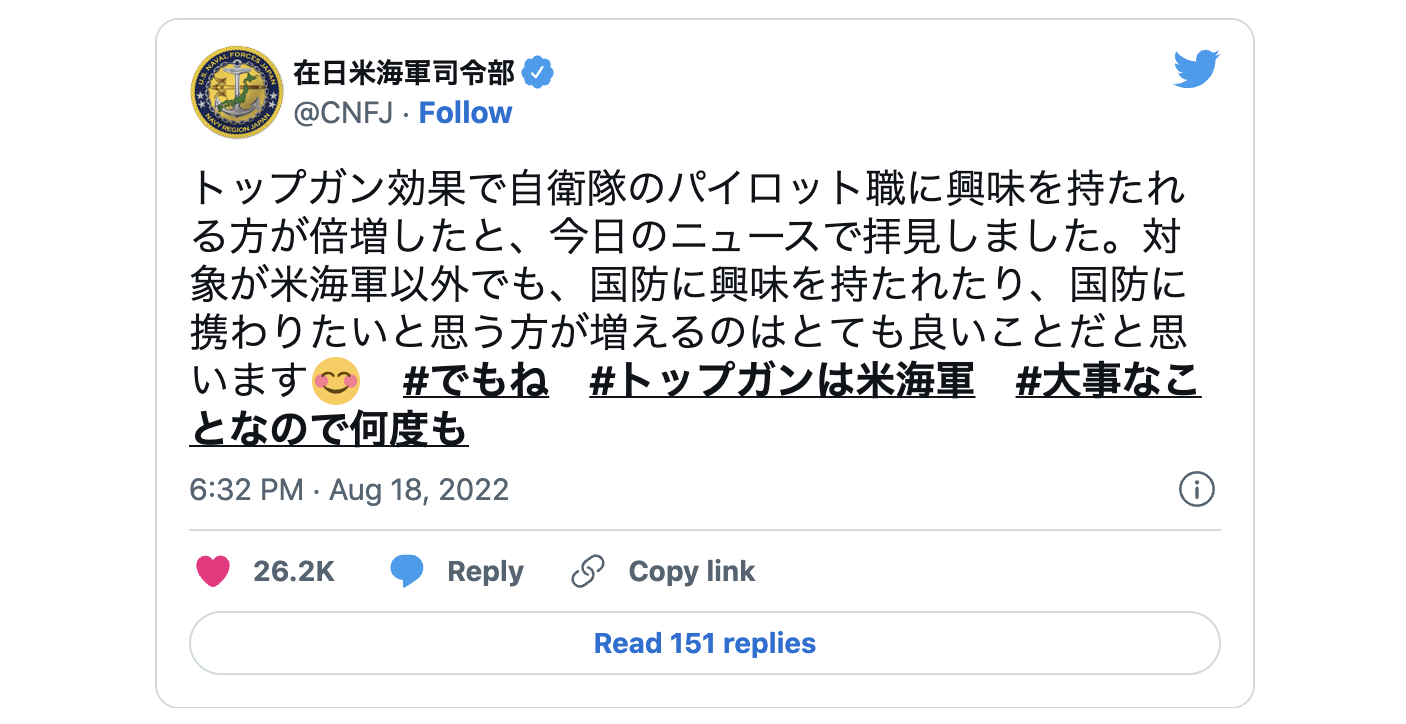Open the 在日米海軍司令部 account name
Viewport: 1406px width, 724px height.
(404, 73)
